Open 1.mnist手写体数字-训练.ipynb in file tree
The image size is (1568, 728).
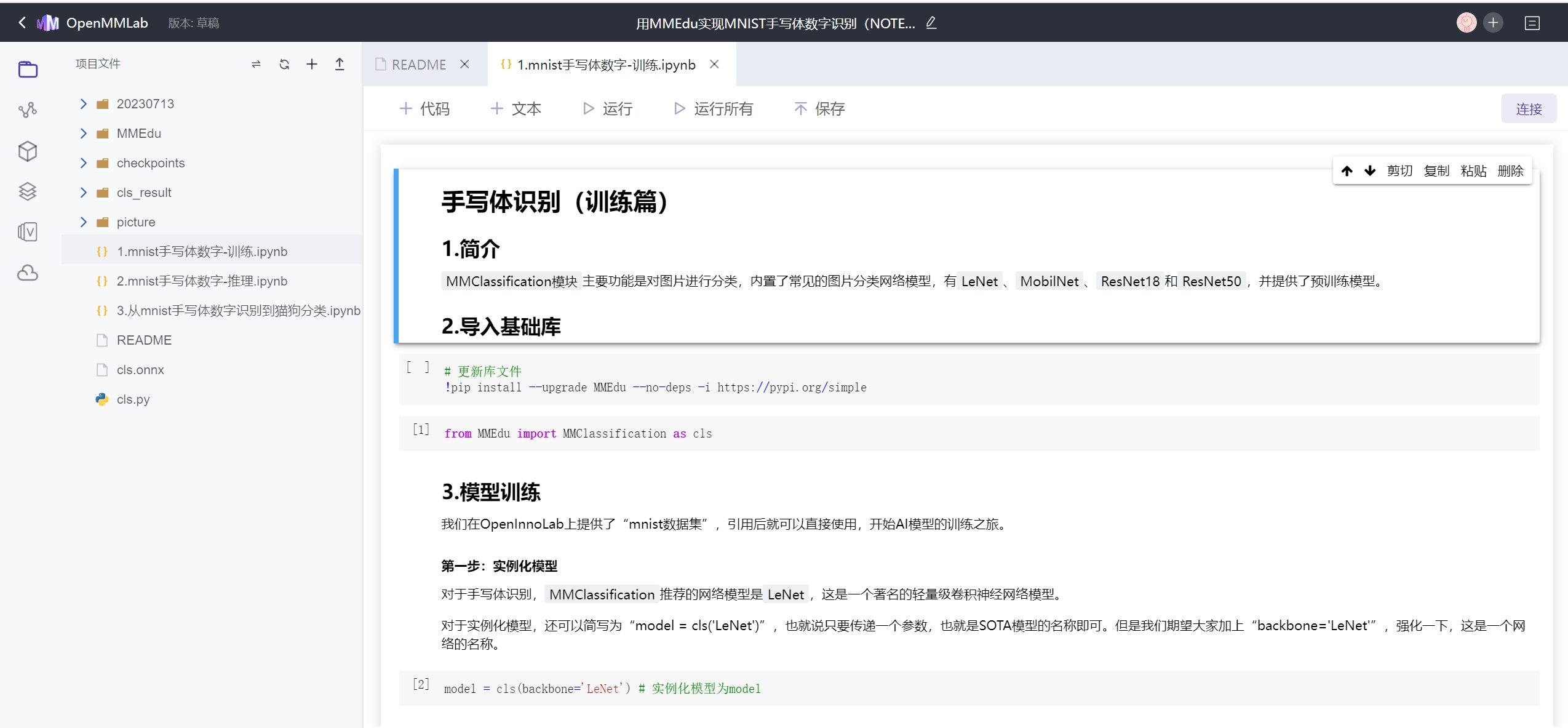click(x=212, y=251)
